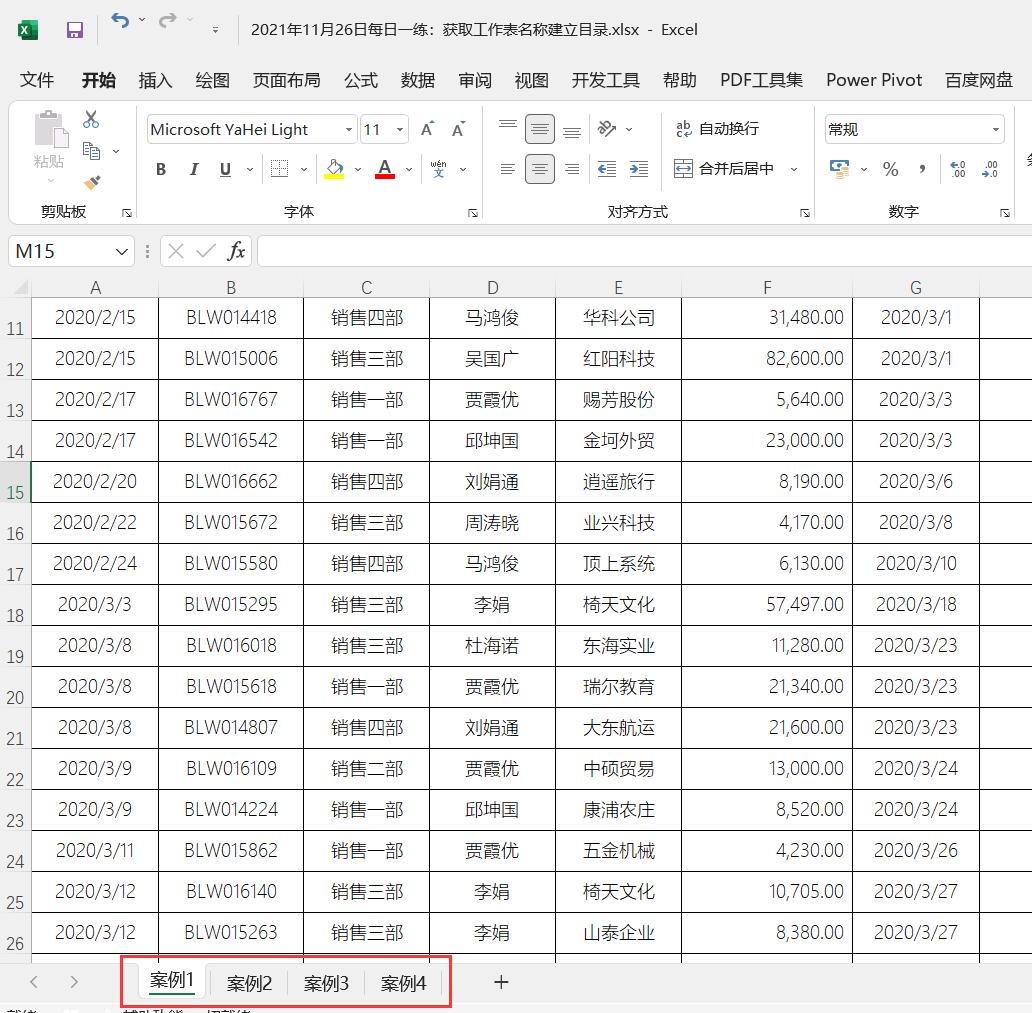Switch to sheet tab 案例2
1032x1013 pixels.
(249, 983)
